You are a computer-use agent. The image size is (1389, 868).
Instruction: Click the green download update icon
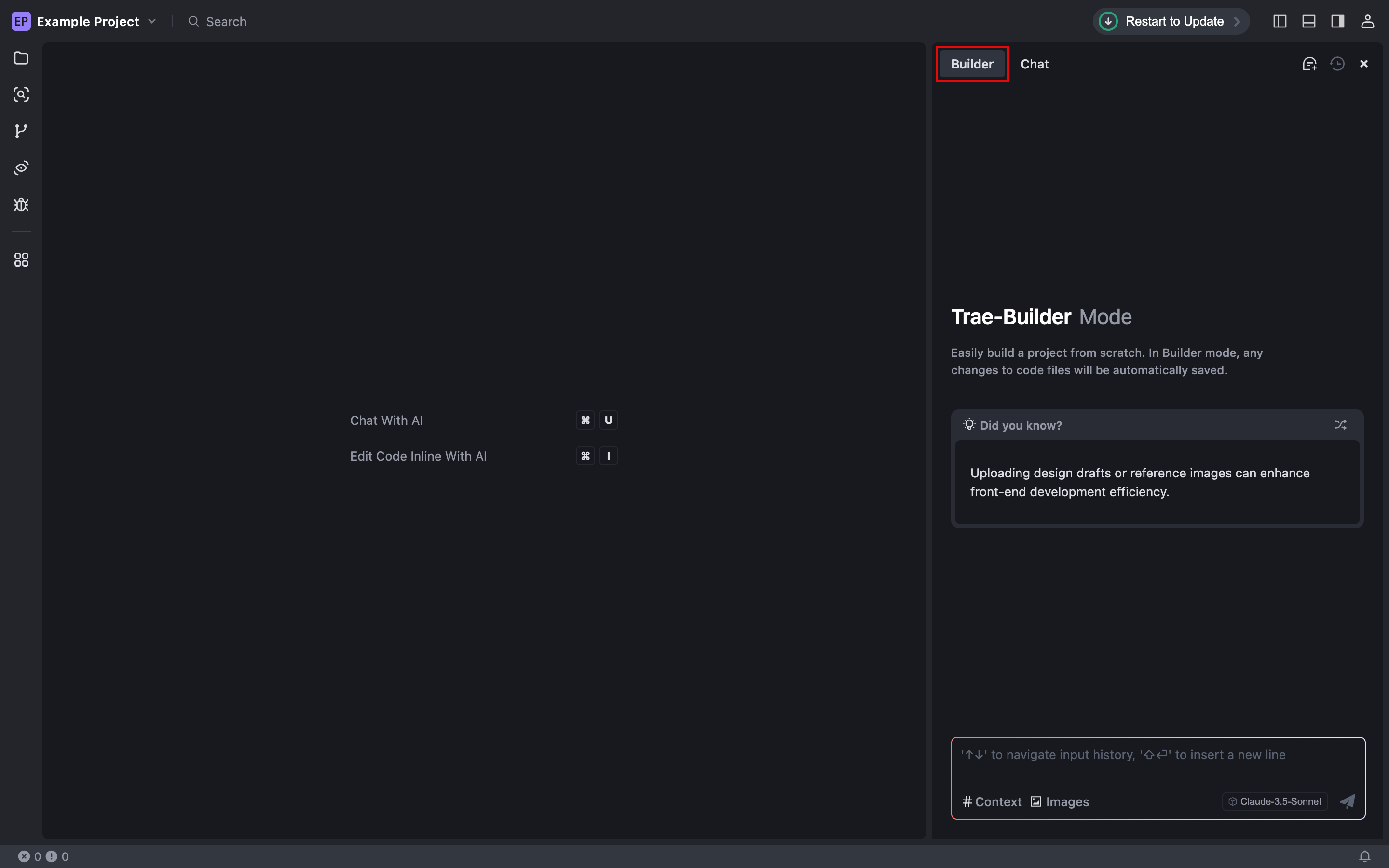(x=1108, y=21)
